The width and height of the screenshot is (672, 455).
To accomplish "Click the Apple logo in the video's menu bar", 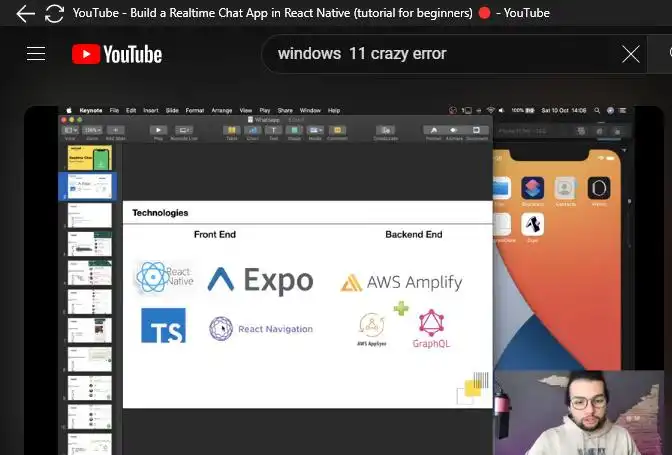I will pyautogui.click(x=69, y=111).
